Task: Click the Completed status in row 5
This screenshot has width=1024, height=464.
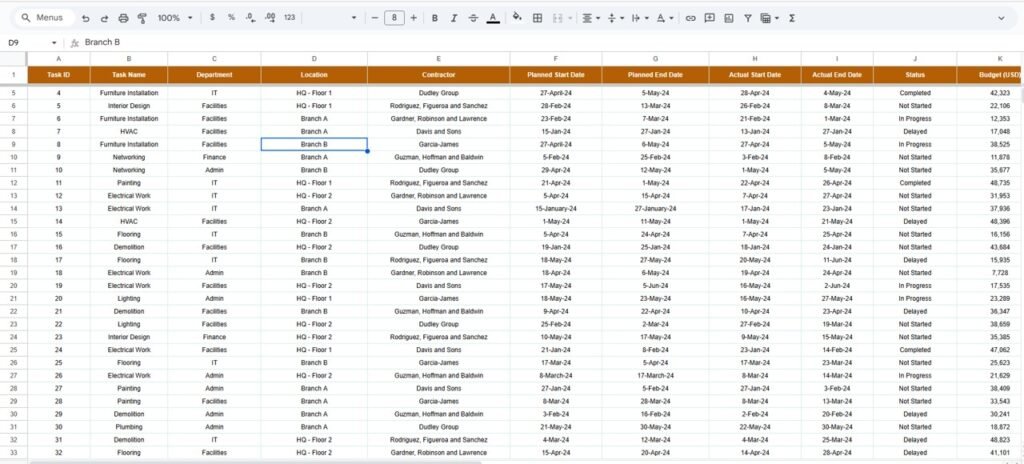Action: [915, 93]
